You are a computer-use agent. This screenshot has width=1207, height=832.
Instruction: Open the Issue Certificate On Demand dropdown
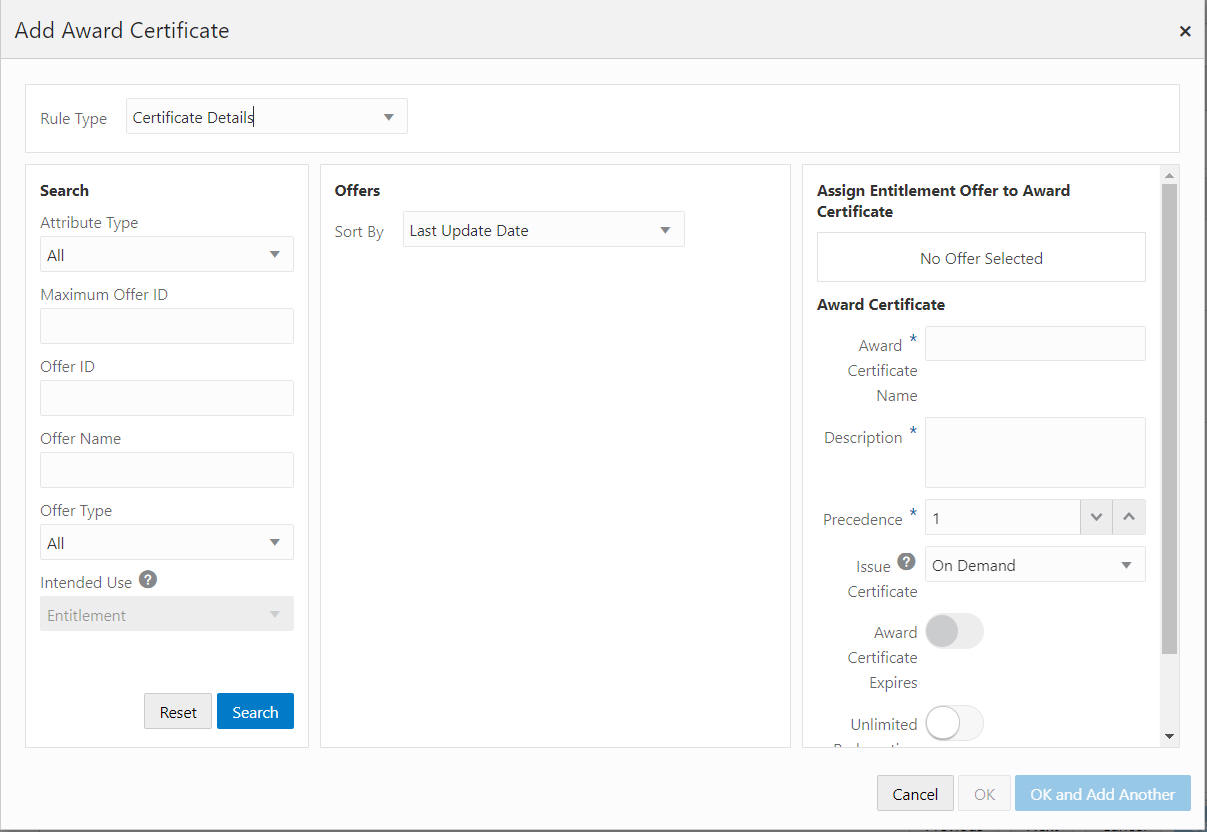1035,565
